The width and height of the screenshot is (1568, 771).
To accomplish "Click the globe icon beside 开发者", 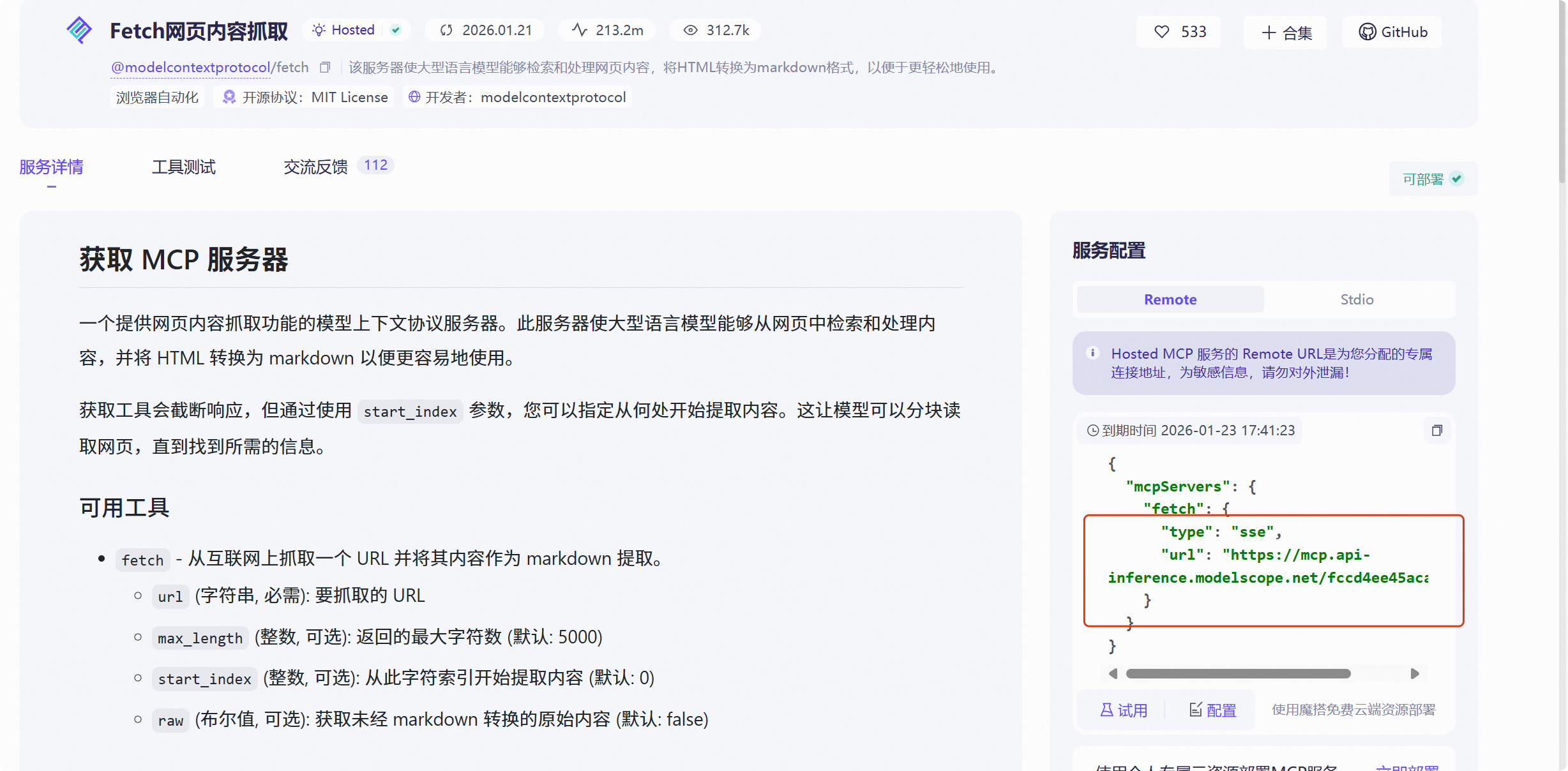I will tap(415, 96).
